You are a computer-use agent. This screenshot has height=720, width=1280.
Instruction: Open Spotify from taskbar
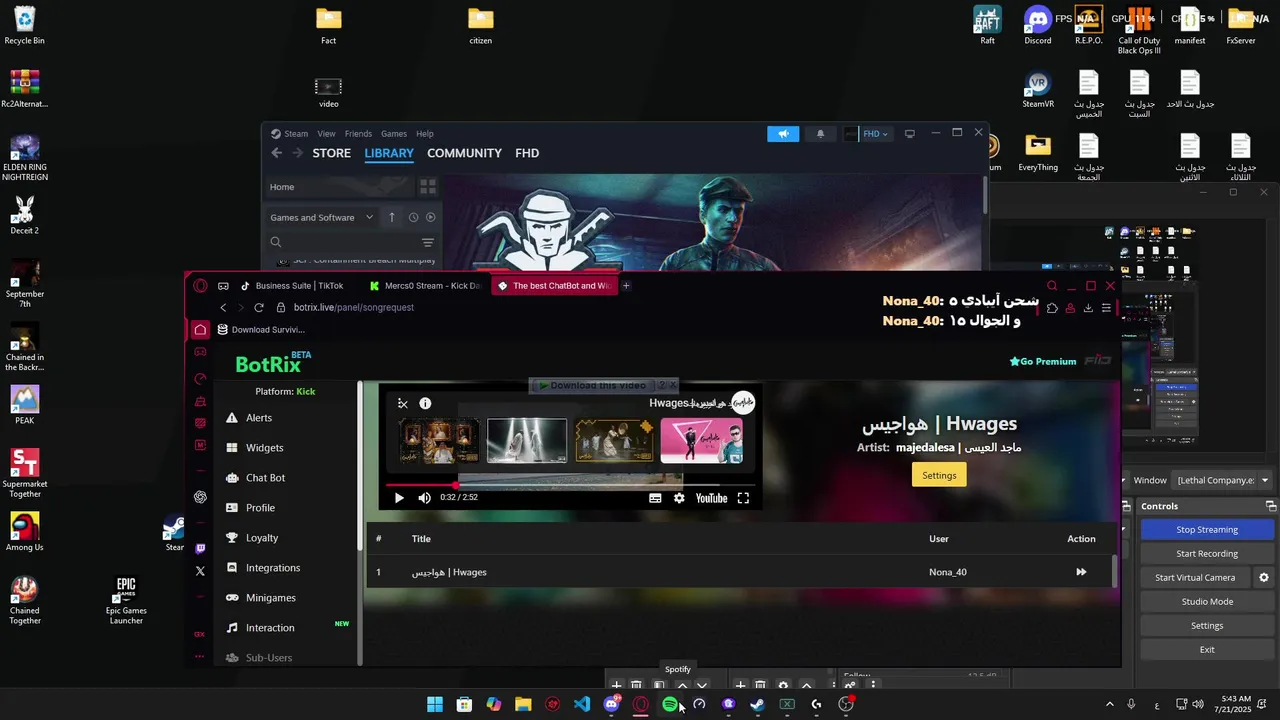coord(670,704)
